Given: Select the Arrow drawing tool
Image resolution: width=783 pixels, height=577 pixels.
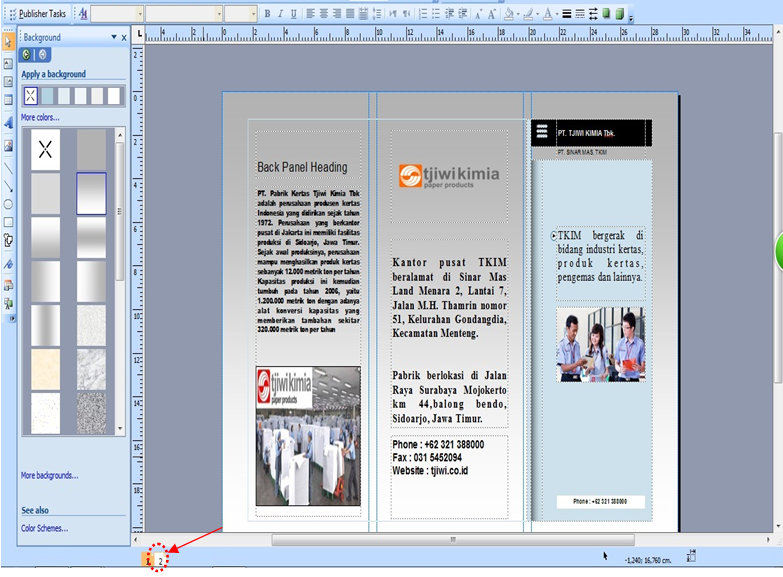Looking at the screenshot, I should click(8, 186).
